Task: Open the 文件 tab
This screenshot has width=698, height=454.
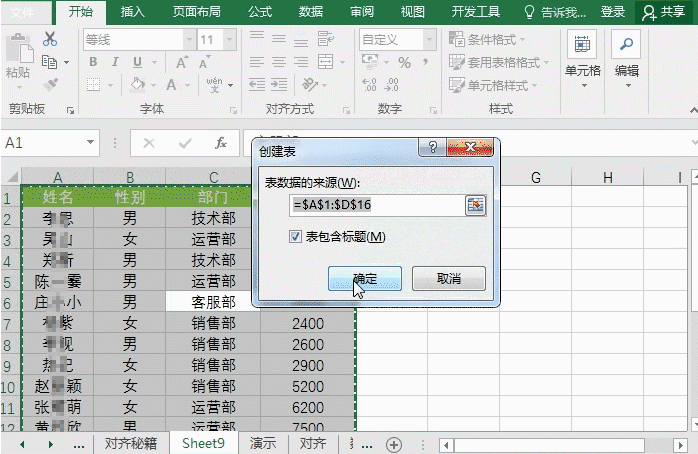Action: (x=21, y=12)
